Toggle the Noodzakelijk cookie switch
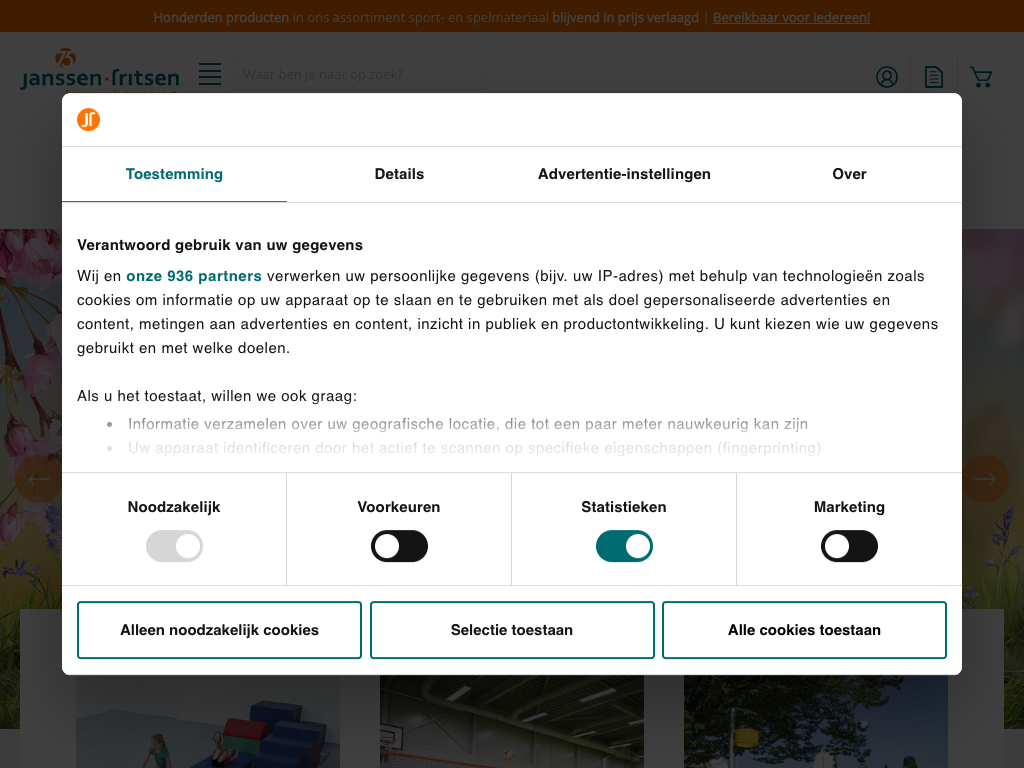Image resolution: width=1024 pixels, height=768 pixels. pyautogui.click(x=174, y=546)
